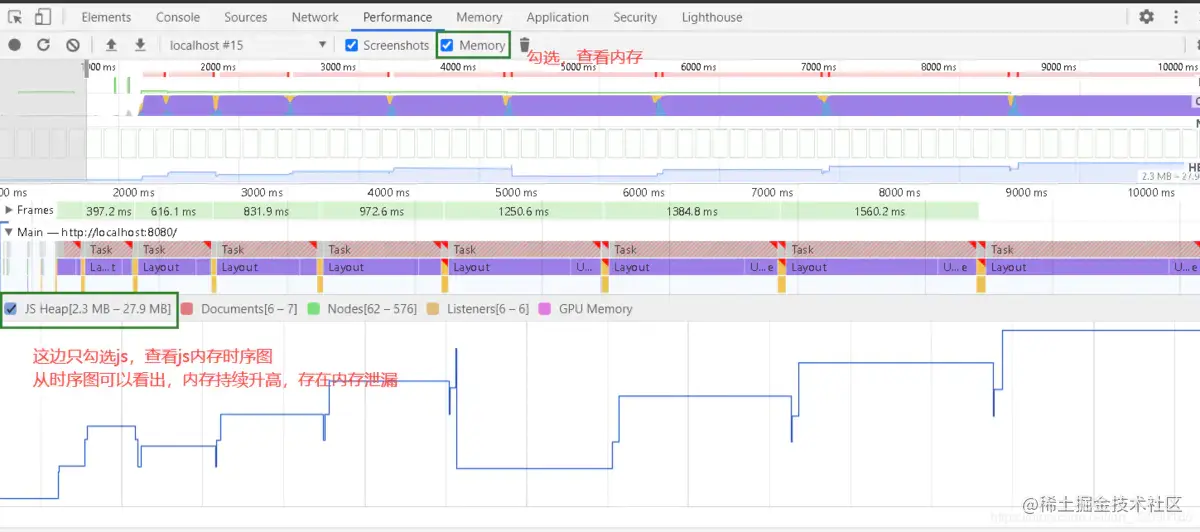The image size is (1200, 532).
Task: Load a profile using the upload icon
Action: point(111,45)
